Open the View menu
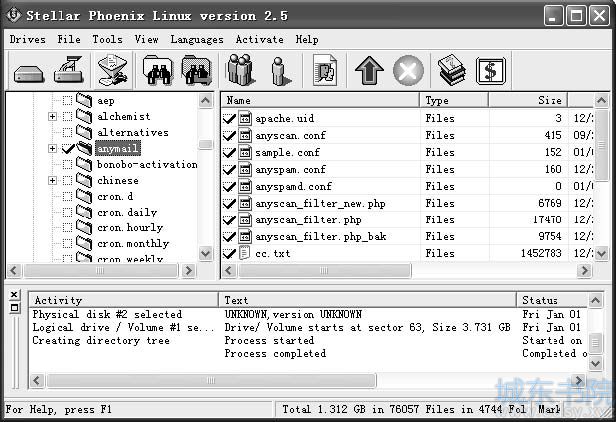 point(146,39)
